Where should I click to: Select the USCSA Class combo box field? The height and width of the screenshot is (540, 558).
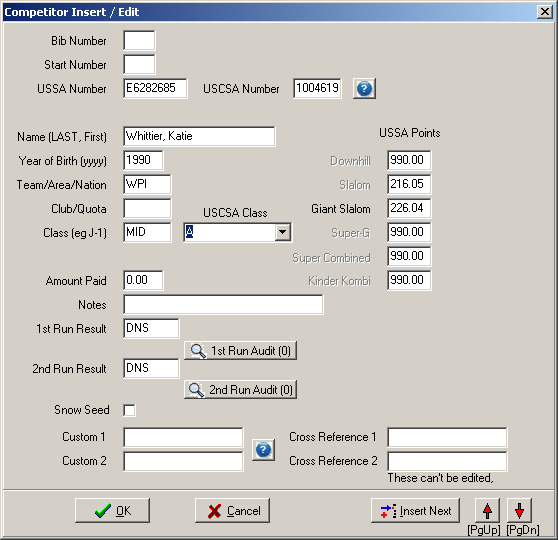click(x=238, y=232)
